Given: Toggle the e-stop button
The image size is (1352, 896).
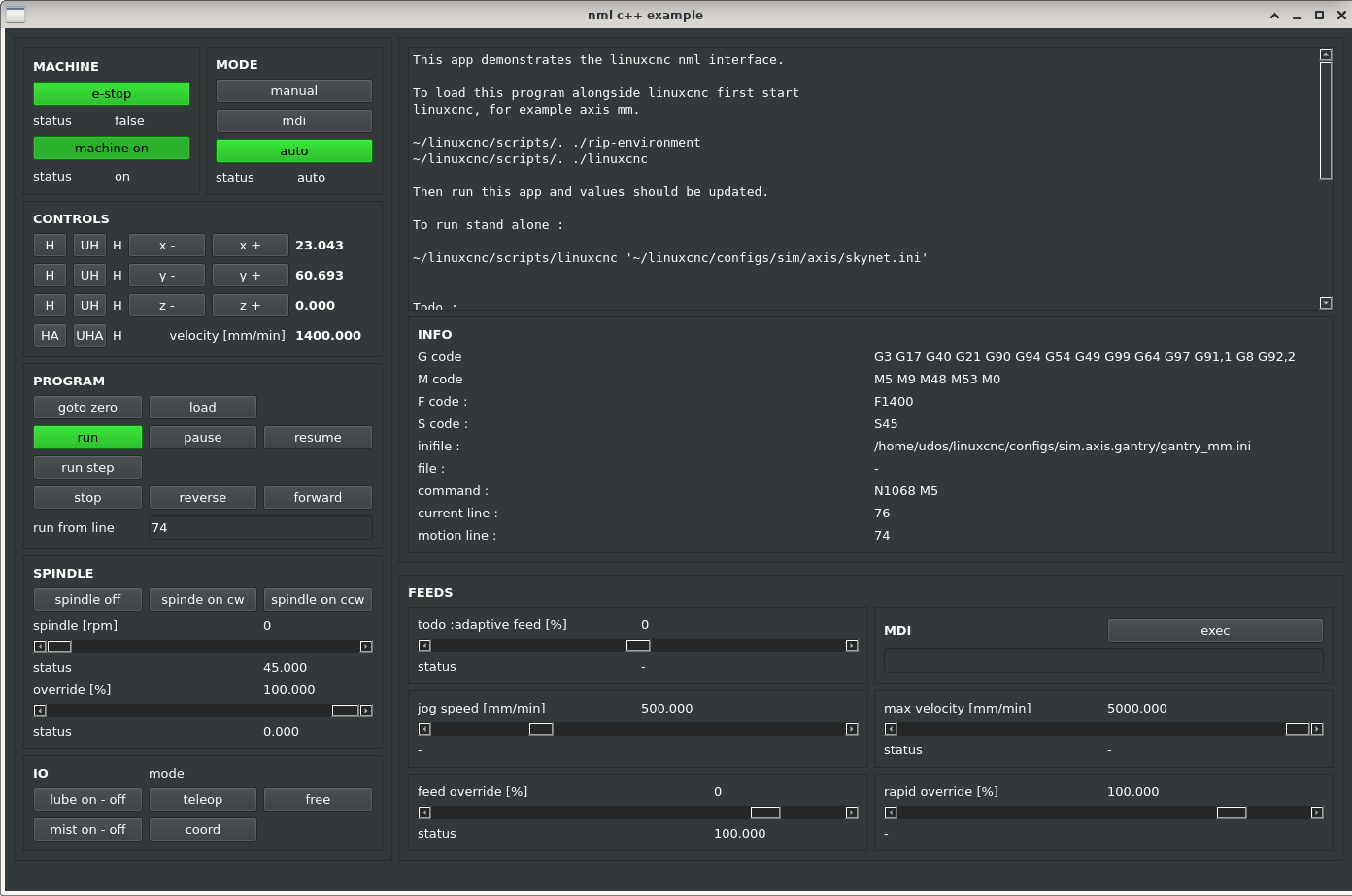Looking at the screenshot, I should pyautogui.click(x=112, y=93).
